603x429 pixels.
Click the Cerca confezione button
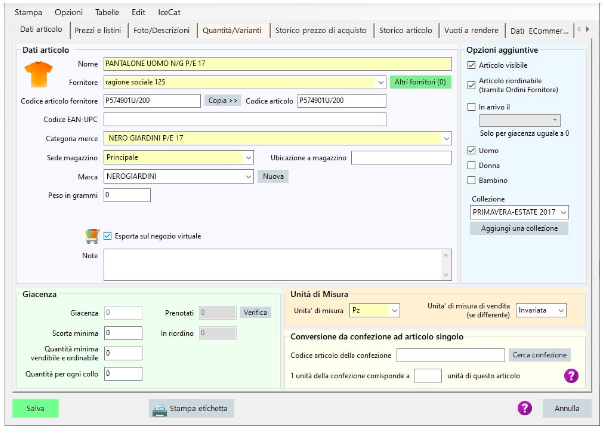[x=540, y=355]
